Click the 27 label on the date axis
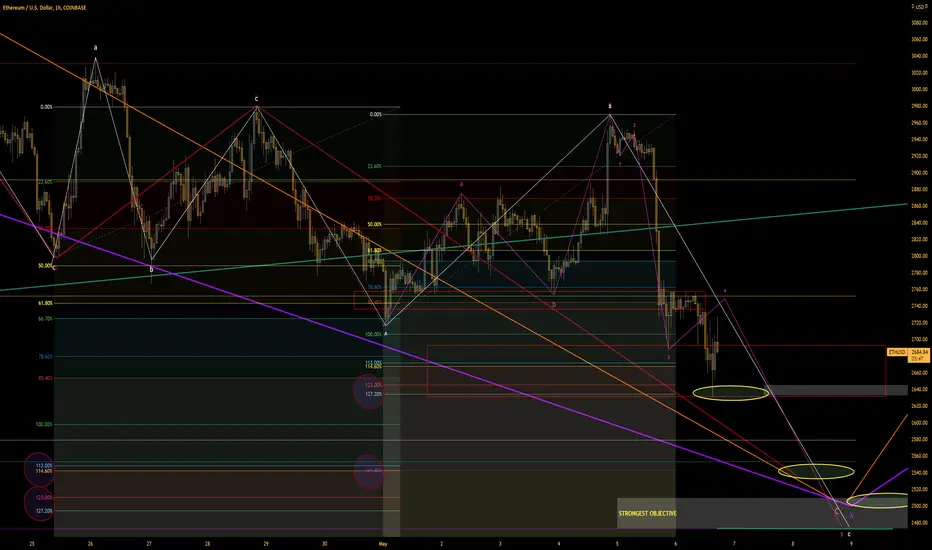The height and width of the screenshot is (550, 932). pos(149,543)
